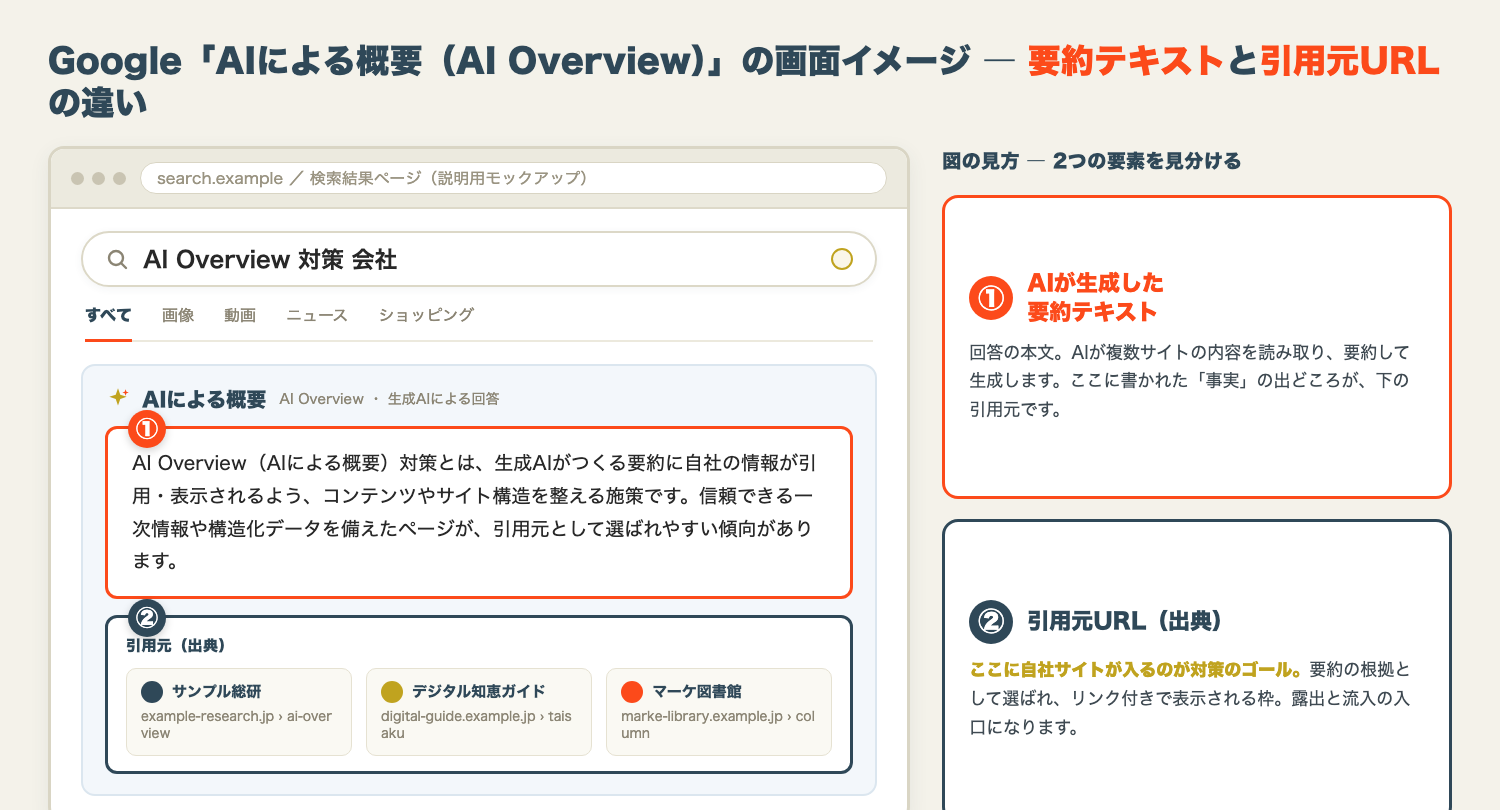Click the AIによる概要 heading

[x=204, y=399]
